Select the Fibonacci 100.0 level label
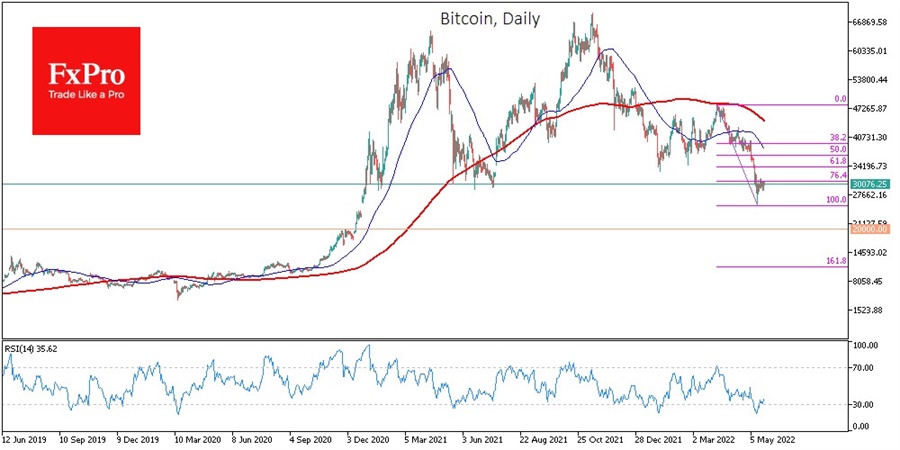The height and width of the screenshot is (450, 900). 836,200
